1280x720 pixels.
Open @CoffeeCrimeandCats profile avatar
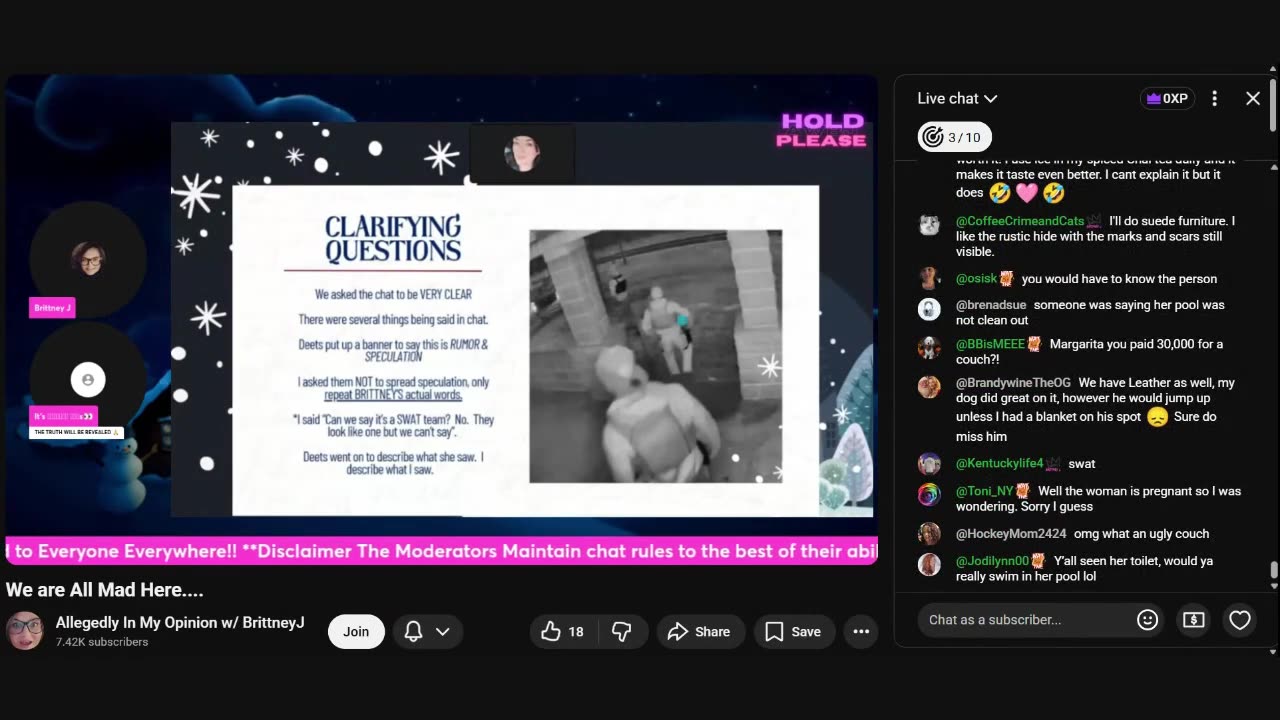coord(929,224)
